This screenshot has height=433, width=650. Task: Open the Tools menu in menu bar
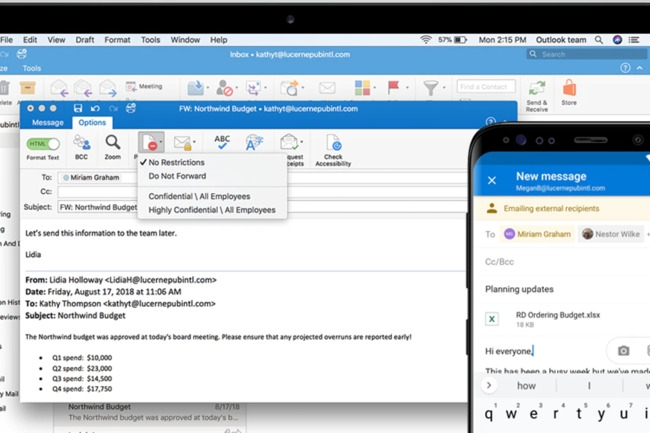coord(150,40)
